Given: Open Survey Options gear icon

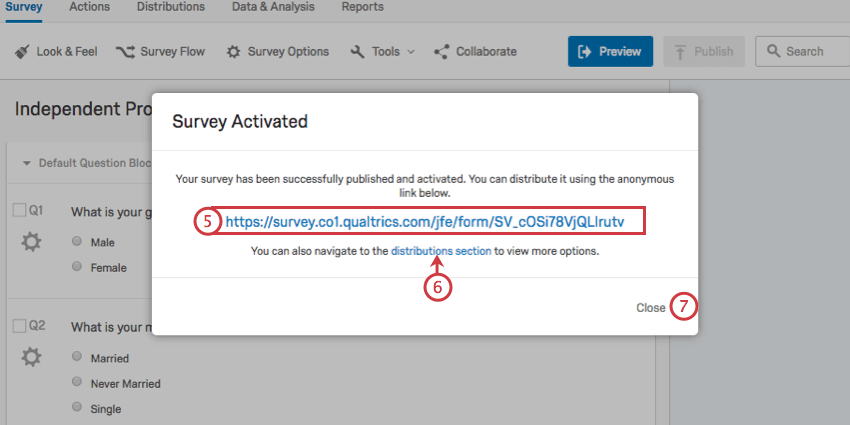Looking at the screenshot, I should coord(233,52).
